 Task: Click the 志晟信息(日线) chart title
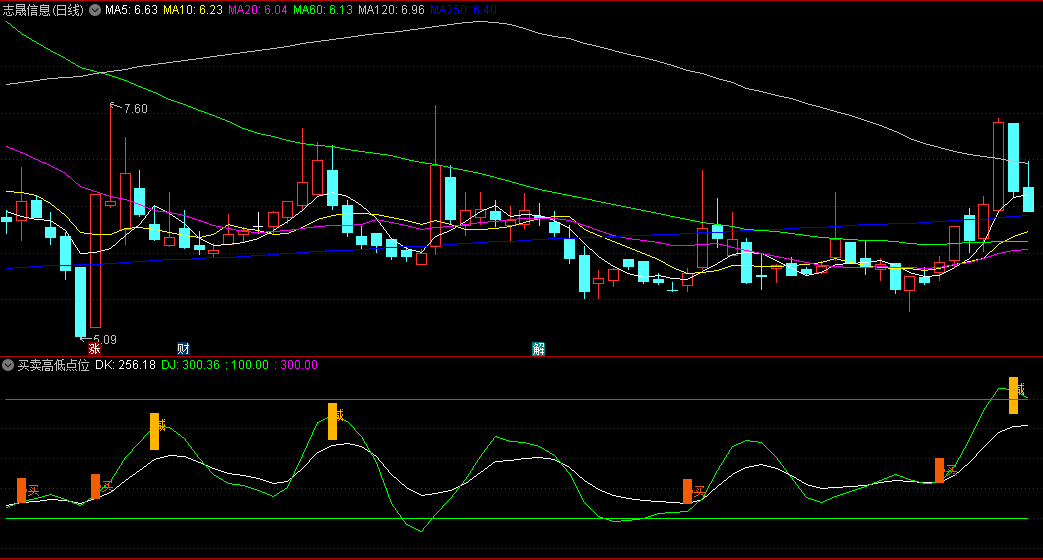pos(44,10)
